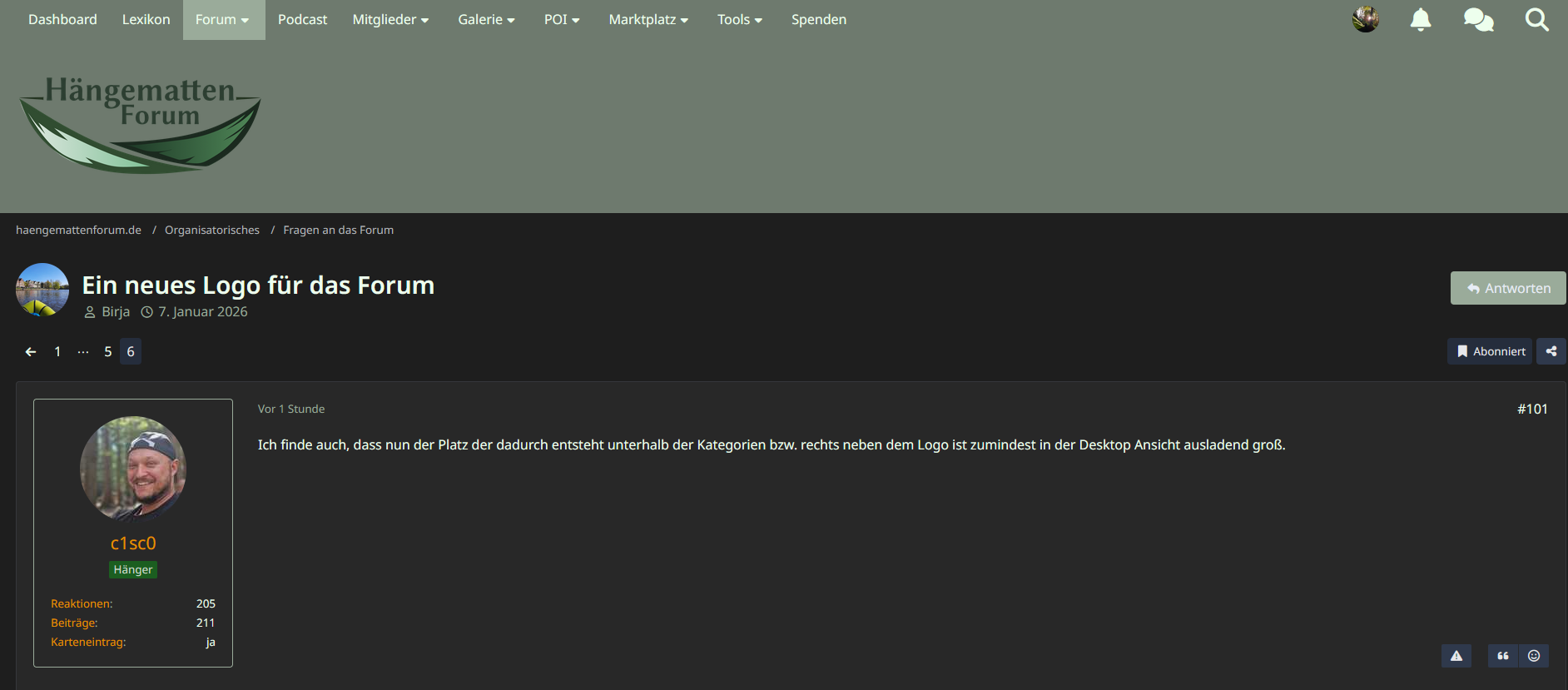The height and width of the screenshot is (690, 1568).
Task: Click the Antworten reply button
Action: pyautogui.click(x=1507, y=288)
